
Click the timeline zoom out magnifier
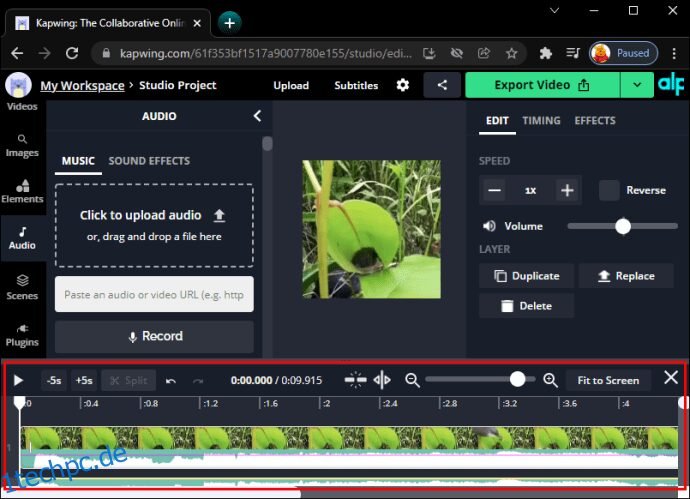coord(412,380)
